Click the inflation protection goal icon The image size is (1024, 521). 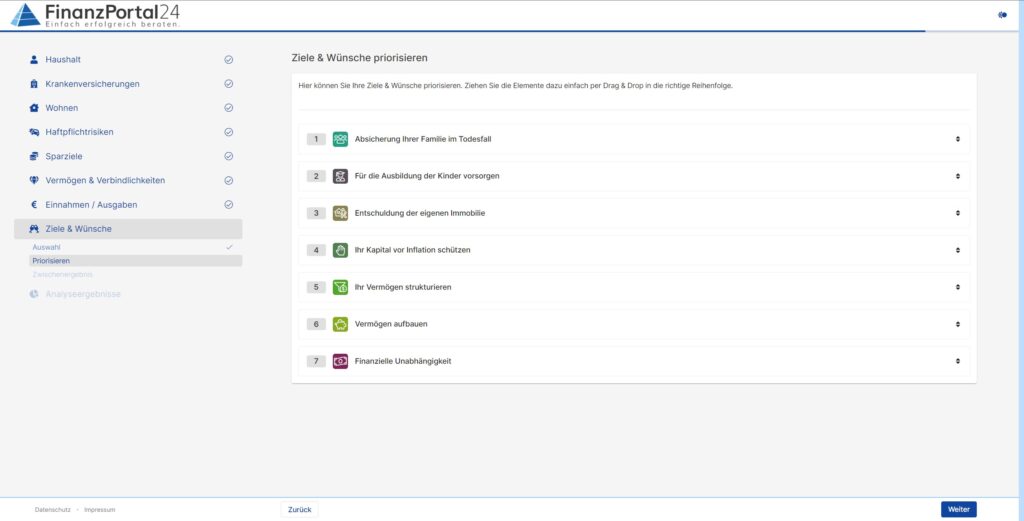pyautogui.click(x=340, y=250)
